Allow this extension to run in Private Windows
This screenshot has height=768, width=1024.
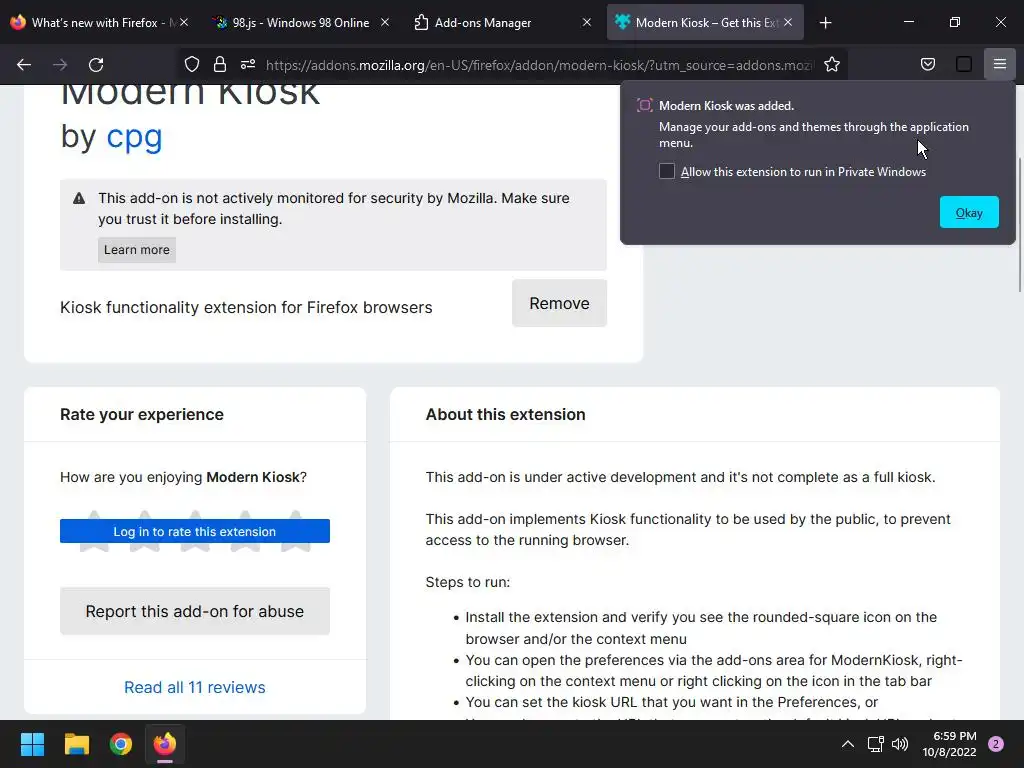coord(667,171)
